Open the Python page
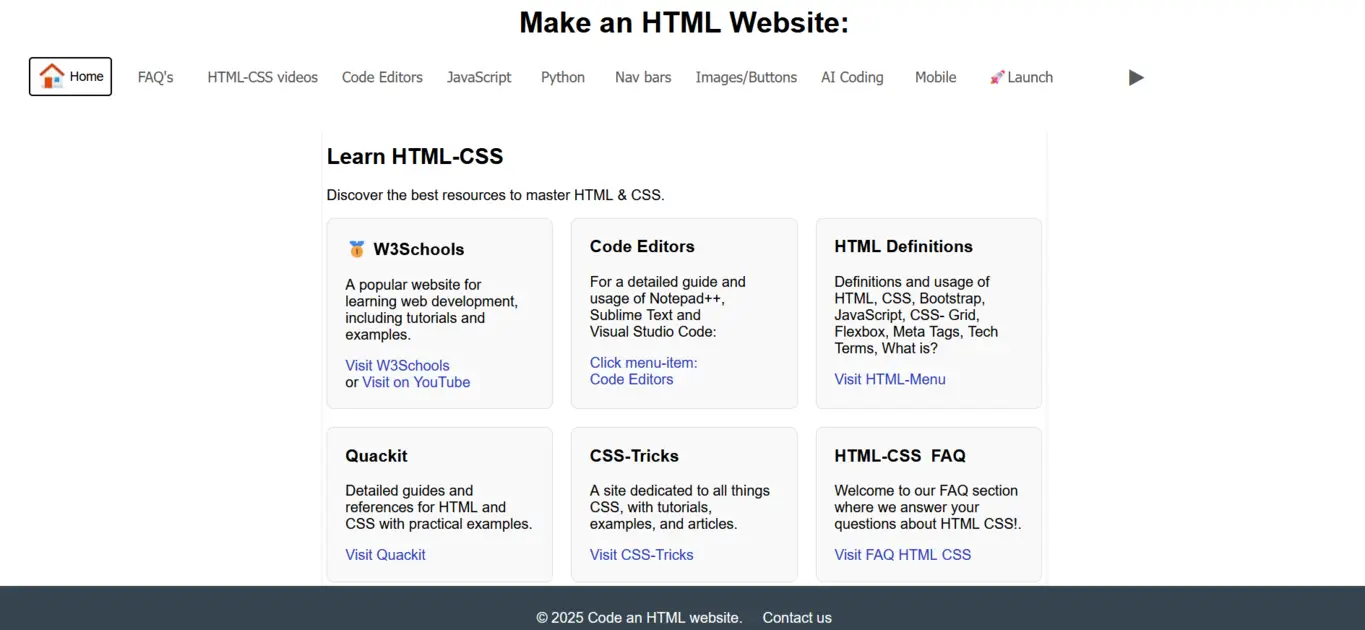The height and width of the screenshot is (630, 1365). [x=562, y=77]
